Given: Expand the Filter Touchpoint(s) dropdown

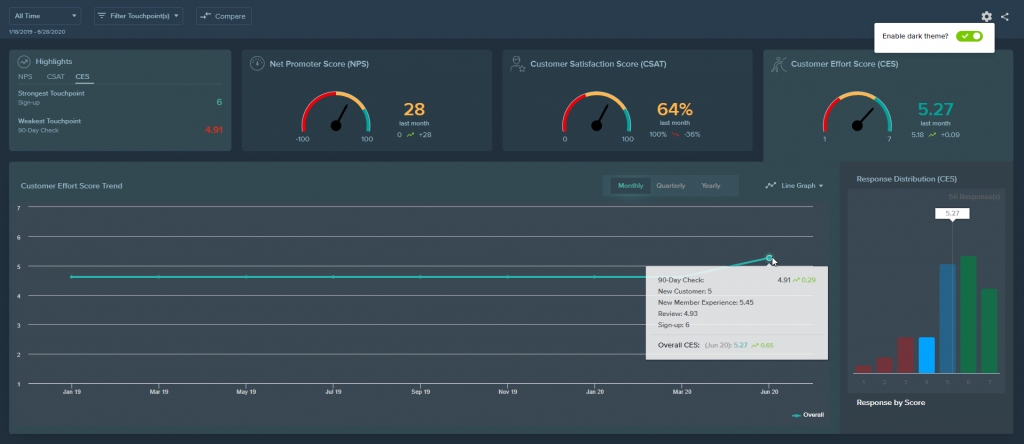Looking at the screenshot, I should coord(138,16).
